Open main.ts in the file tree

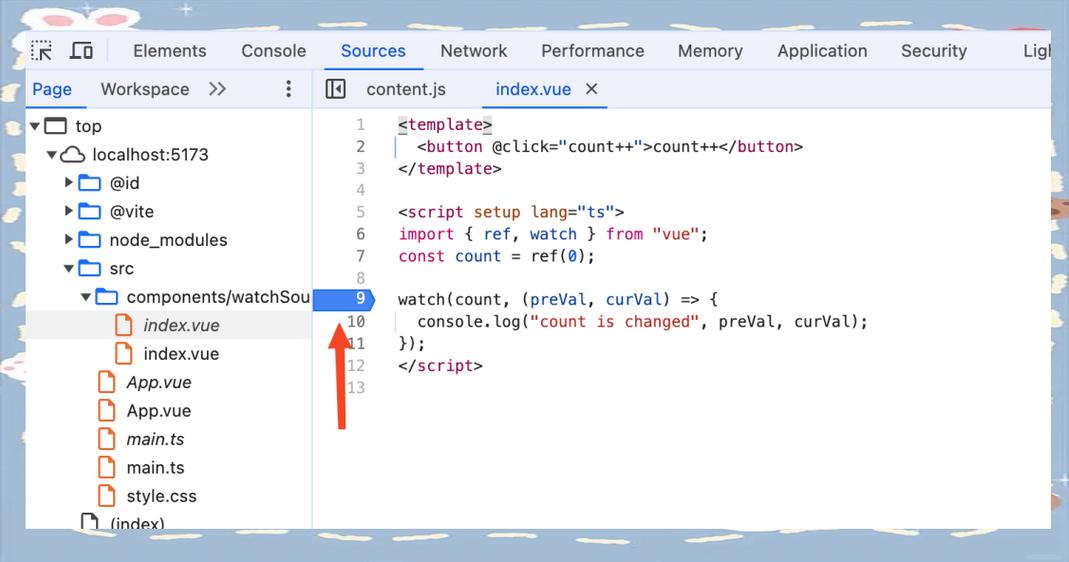point(155,468)
